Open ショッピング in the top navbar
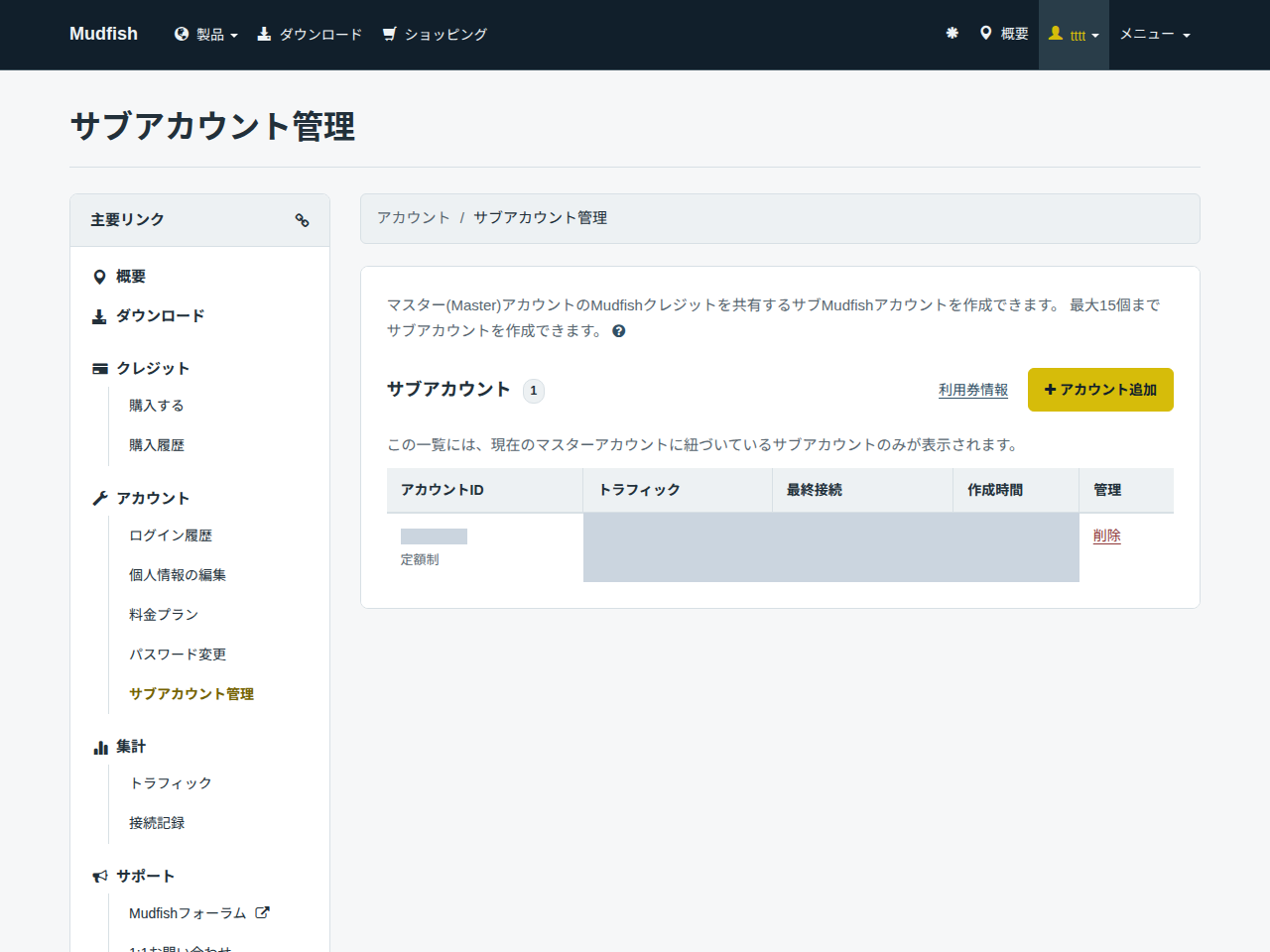The image size is (1270, 952). pyautogui.click(x=435, y=35)
